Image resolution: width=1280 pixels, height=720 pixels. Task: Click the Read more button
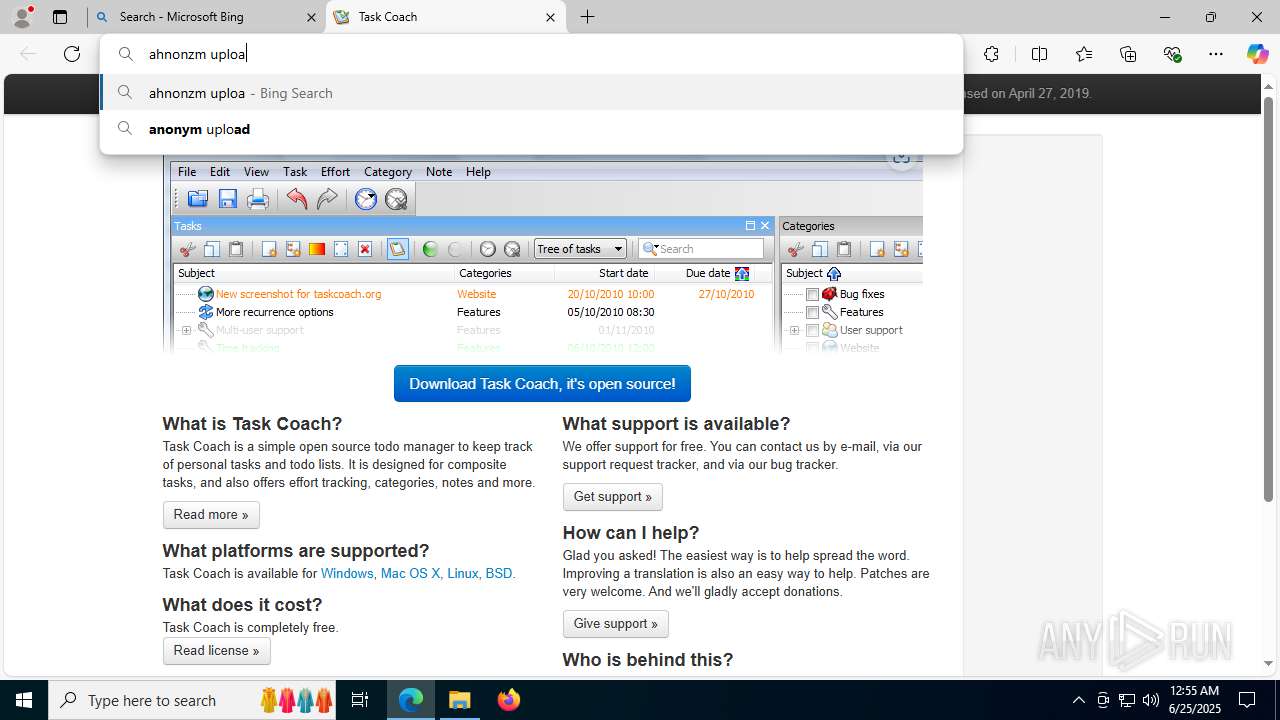[x=211, y=515]
